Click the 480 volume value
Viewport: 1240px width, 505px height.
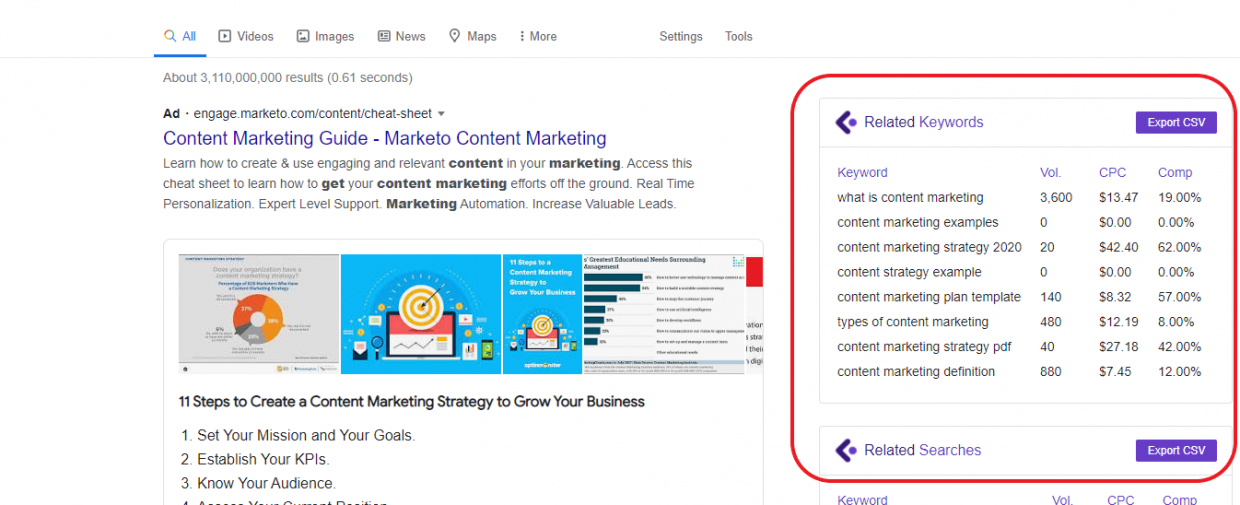1050,322
